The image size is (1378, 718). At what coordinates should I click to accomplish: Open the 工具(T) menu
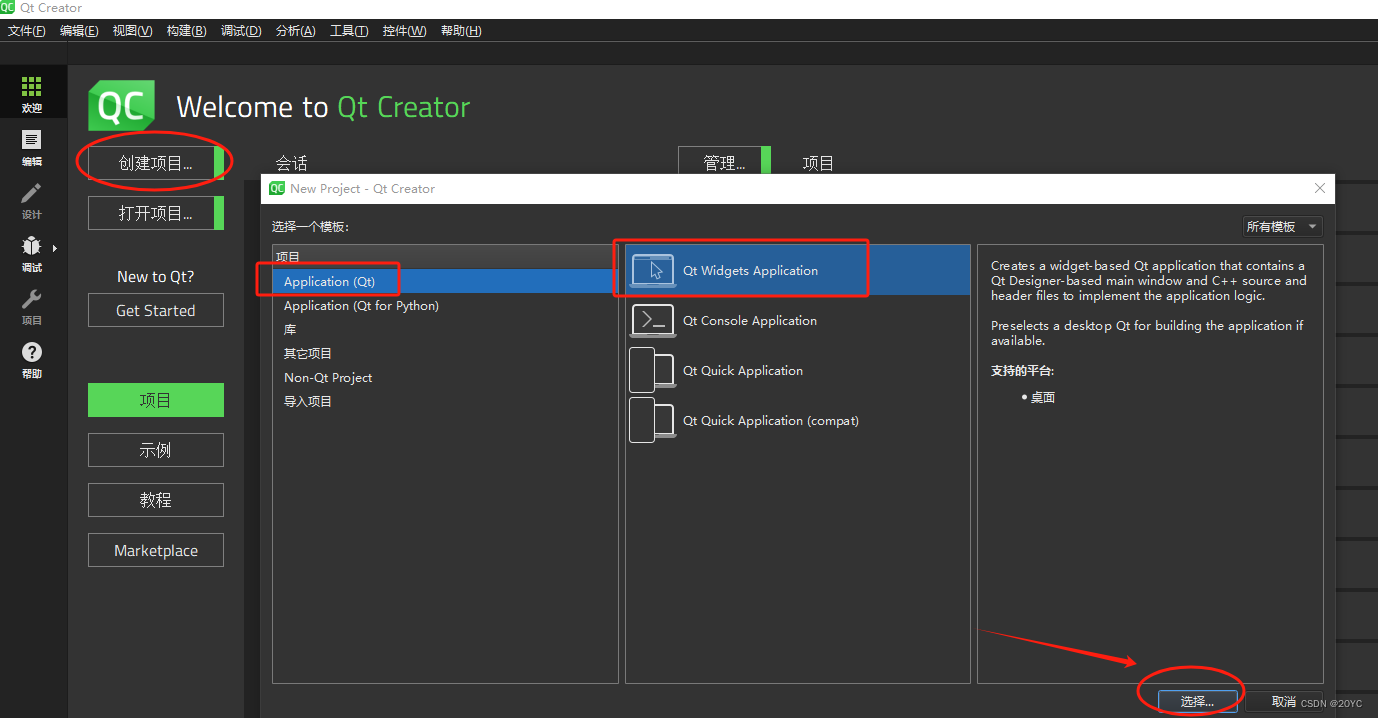(x=349, y=31)
